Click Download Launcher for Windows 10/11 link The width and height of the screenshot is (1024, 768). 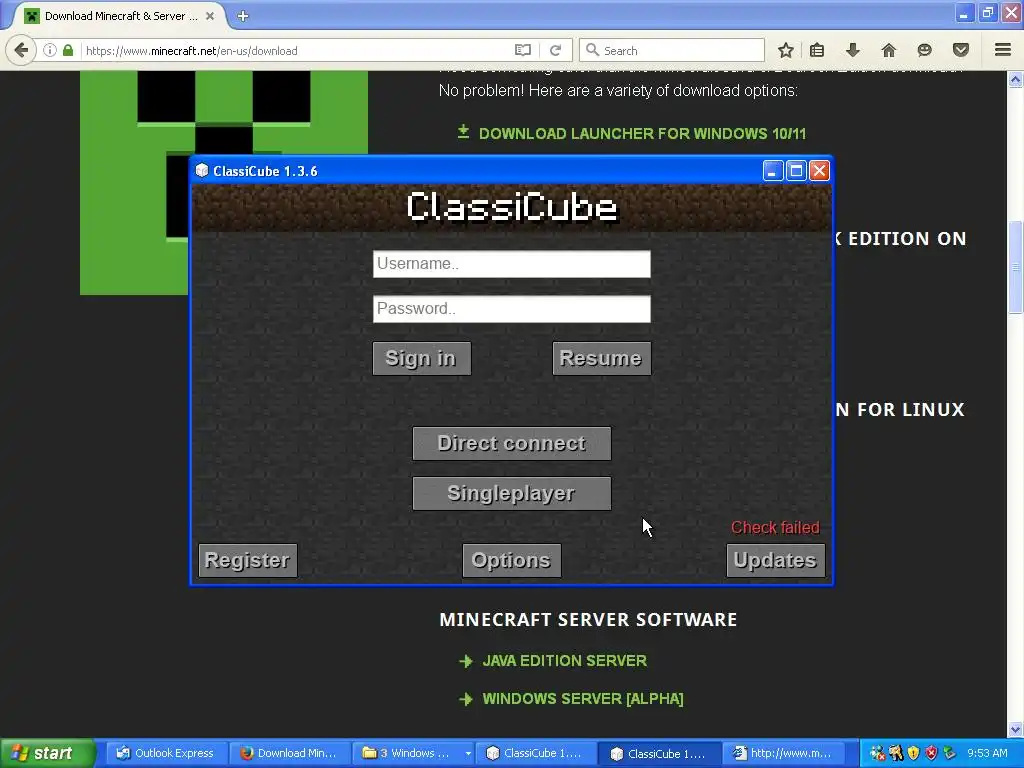(643, 134)
